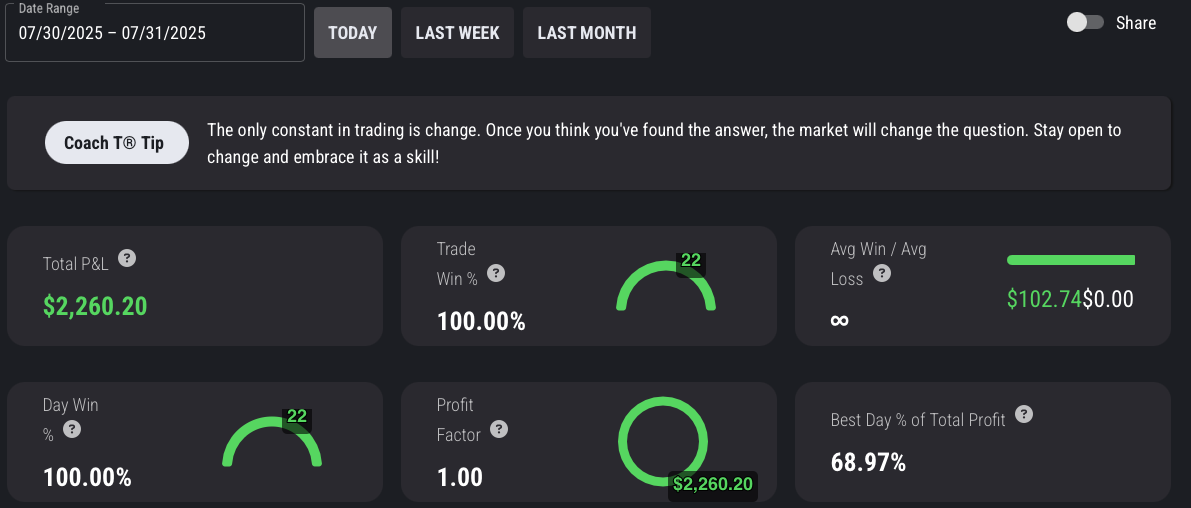Switch to the LAST WEEK range
This screenshot has height=508, width=1191.
(x=457, y=33)
